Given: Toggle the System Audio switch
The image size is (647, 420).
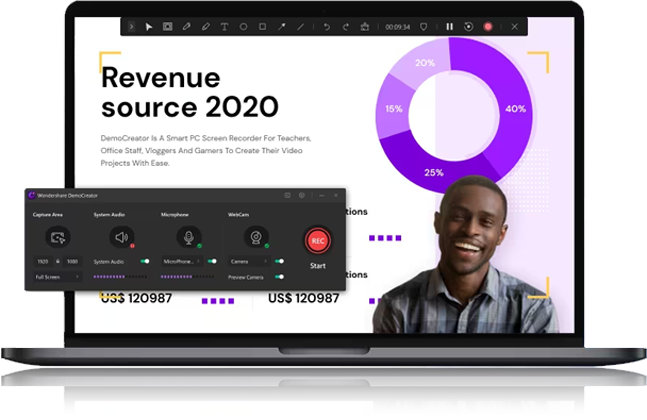Looking at the screenshot, I should click(x=145, y=261).
